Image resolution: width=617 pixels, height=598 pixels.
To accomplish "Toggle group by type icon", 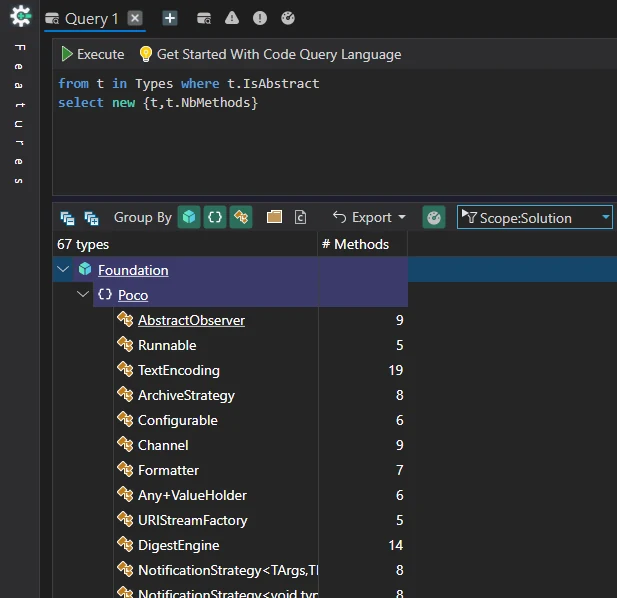I will click(x=241, y=217).
